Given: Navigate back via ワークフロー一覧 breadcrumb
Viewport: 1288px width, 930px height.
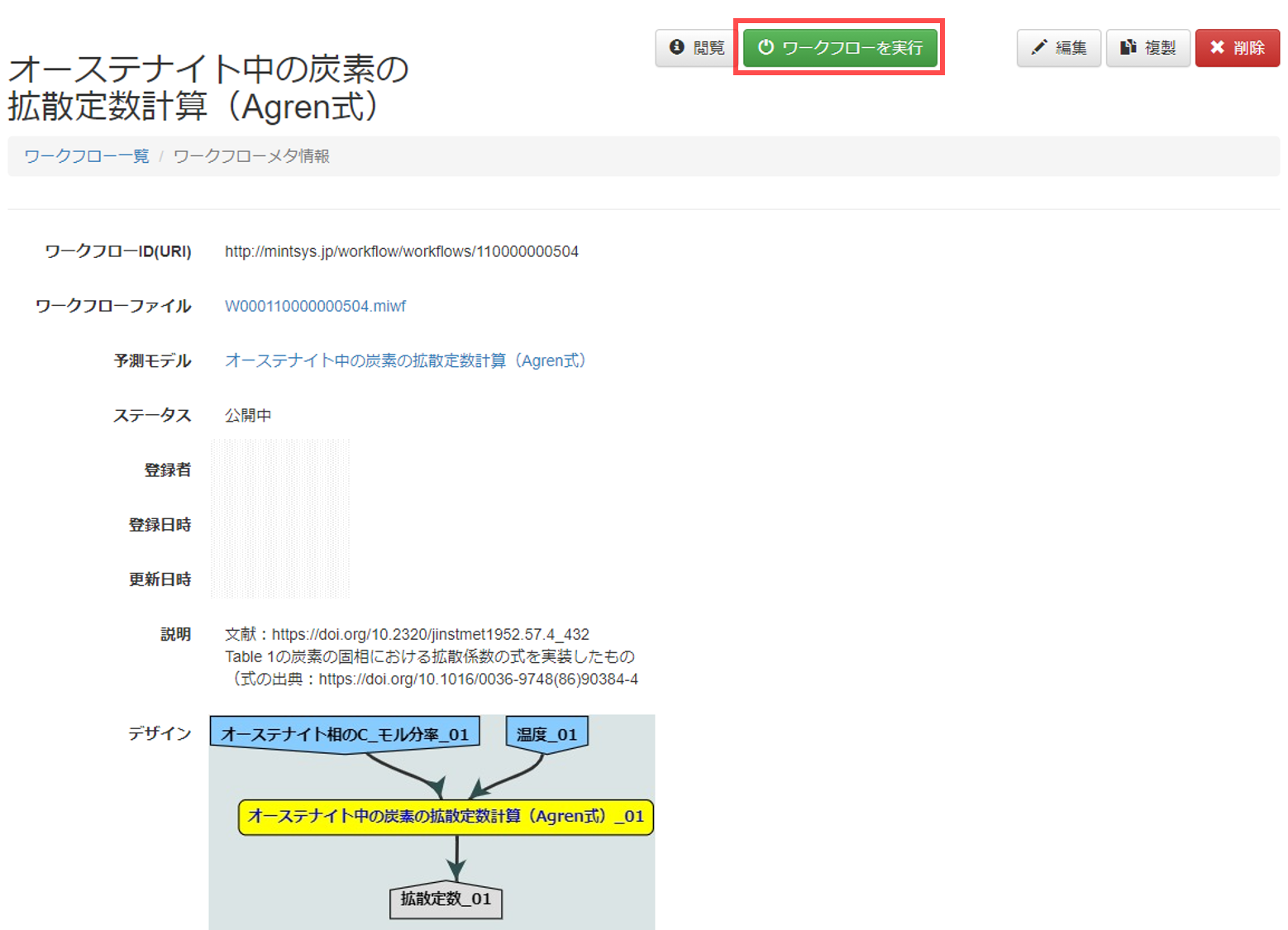Looking at the screenshot, I should point(86,155).
